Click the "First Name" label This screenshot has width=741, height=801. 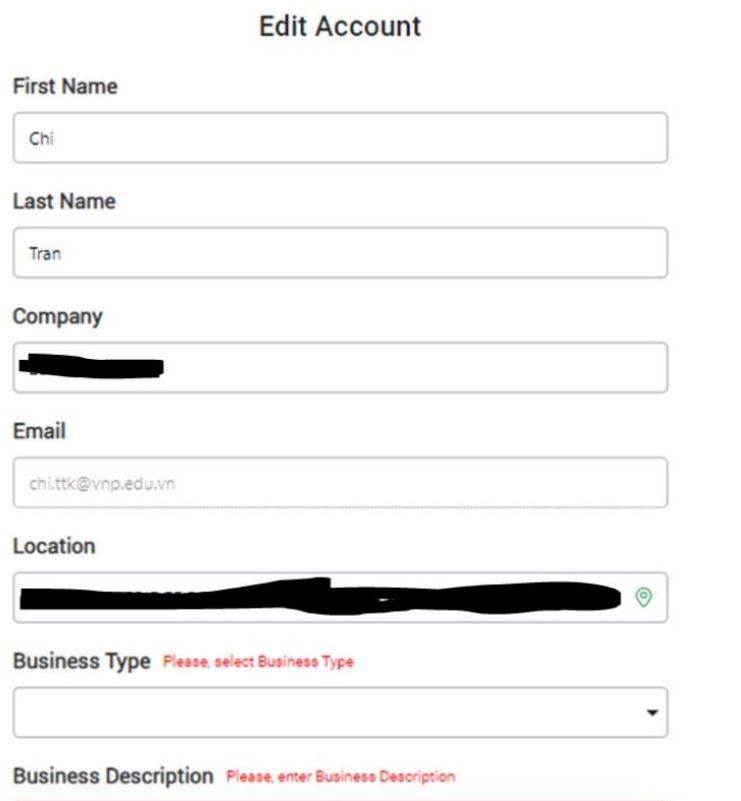64,87
